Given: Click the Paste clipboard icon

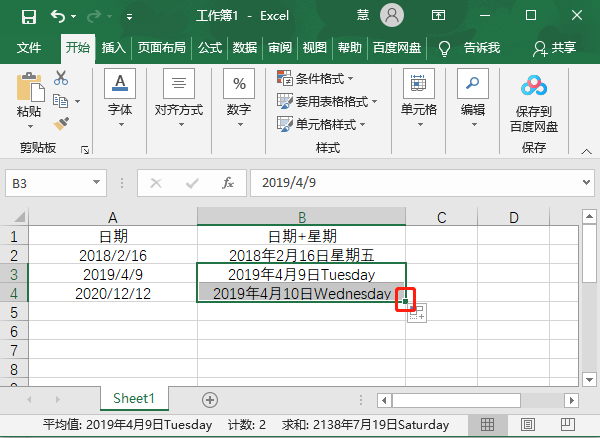Looking at the screenshot, I should 29,90.
